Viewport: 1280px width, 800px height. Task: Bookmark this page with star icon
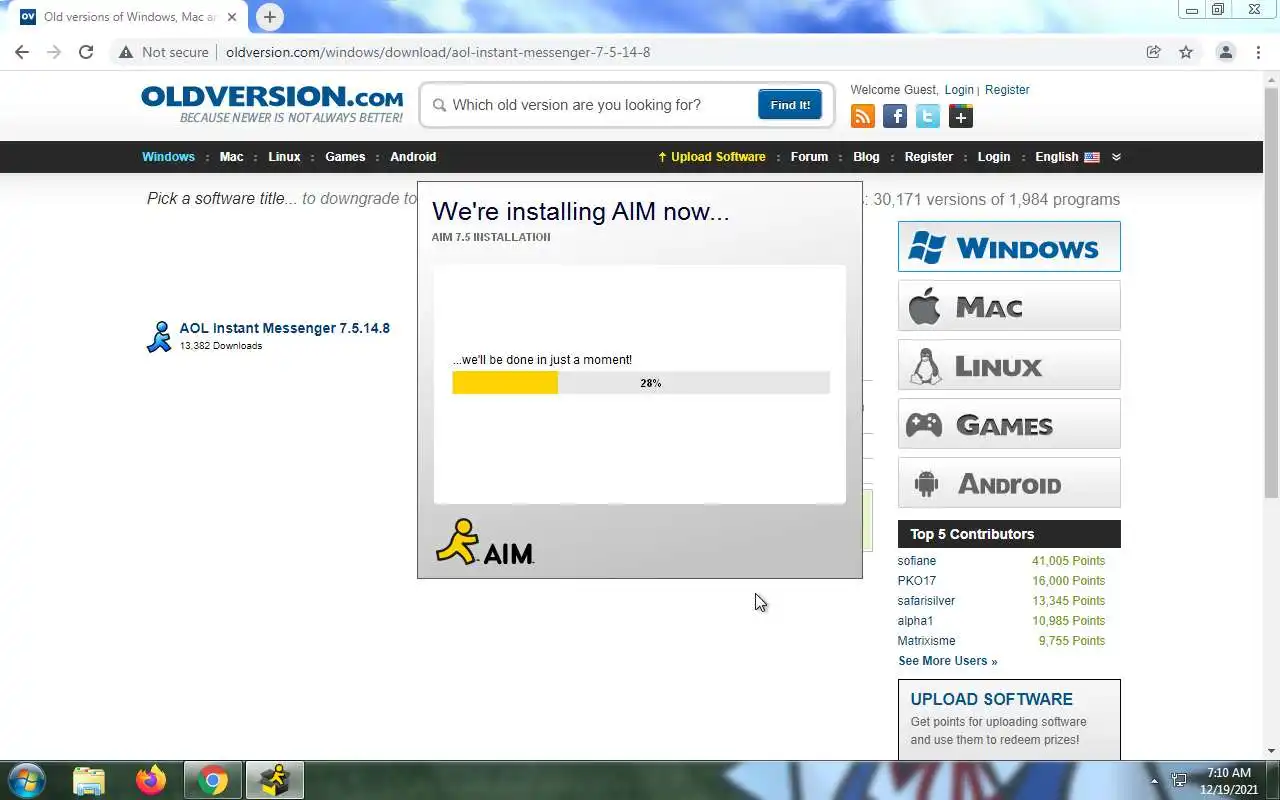click(x=1186, y=52)
